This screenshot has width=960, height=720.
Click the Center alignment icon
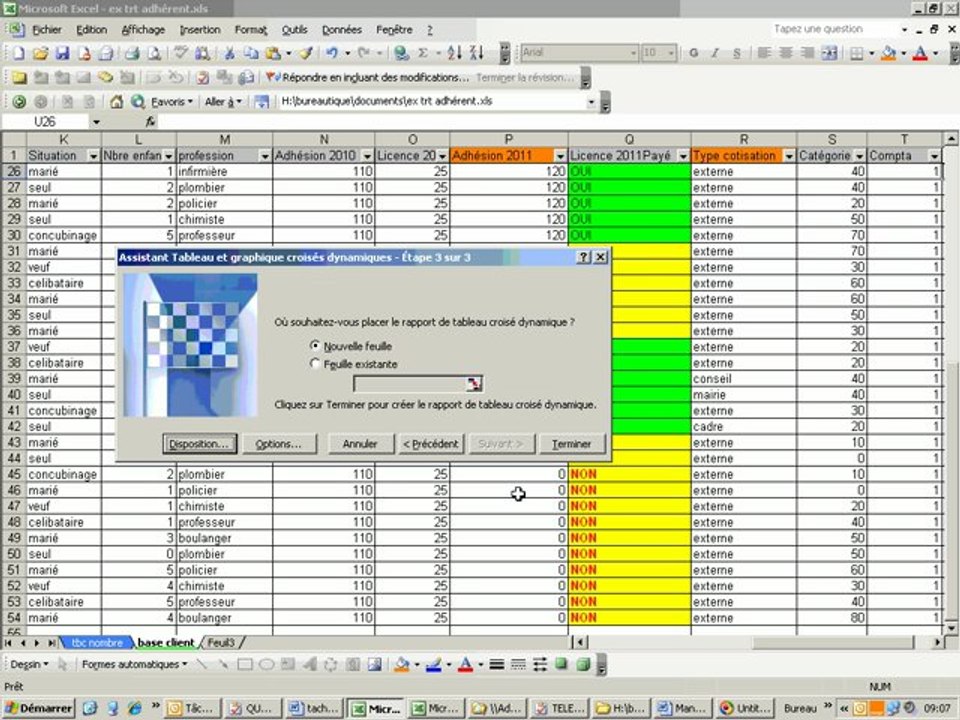pyautogui.click(x=786, y=53)
